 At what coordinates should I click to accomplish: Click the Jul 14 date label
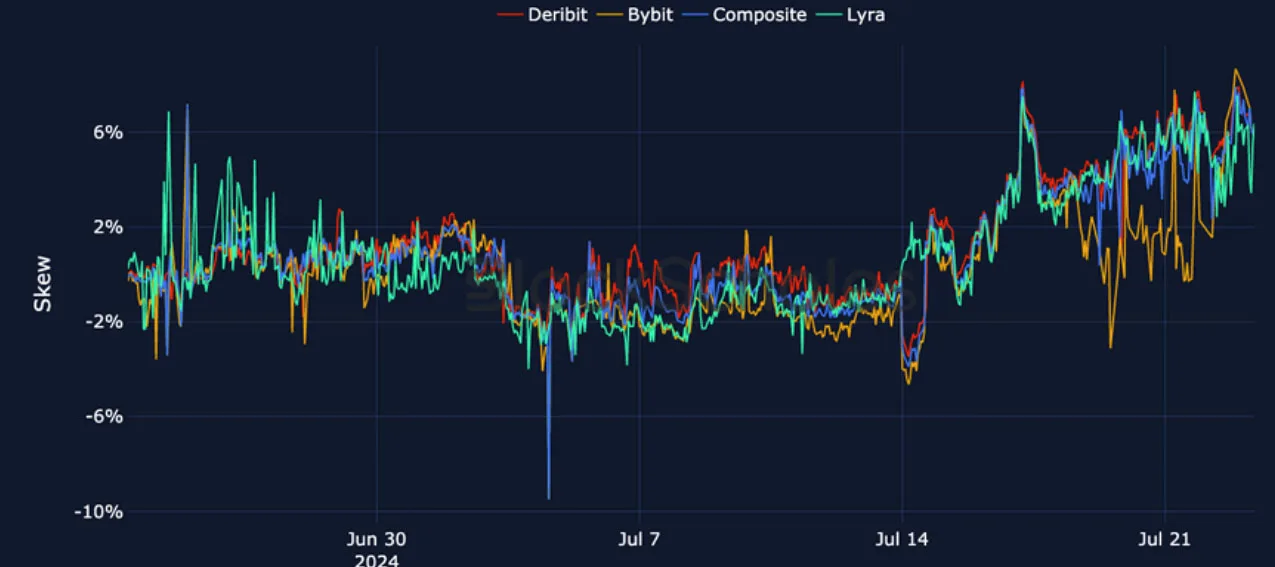[x=902, y=539]
